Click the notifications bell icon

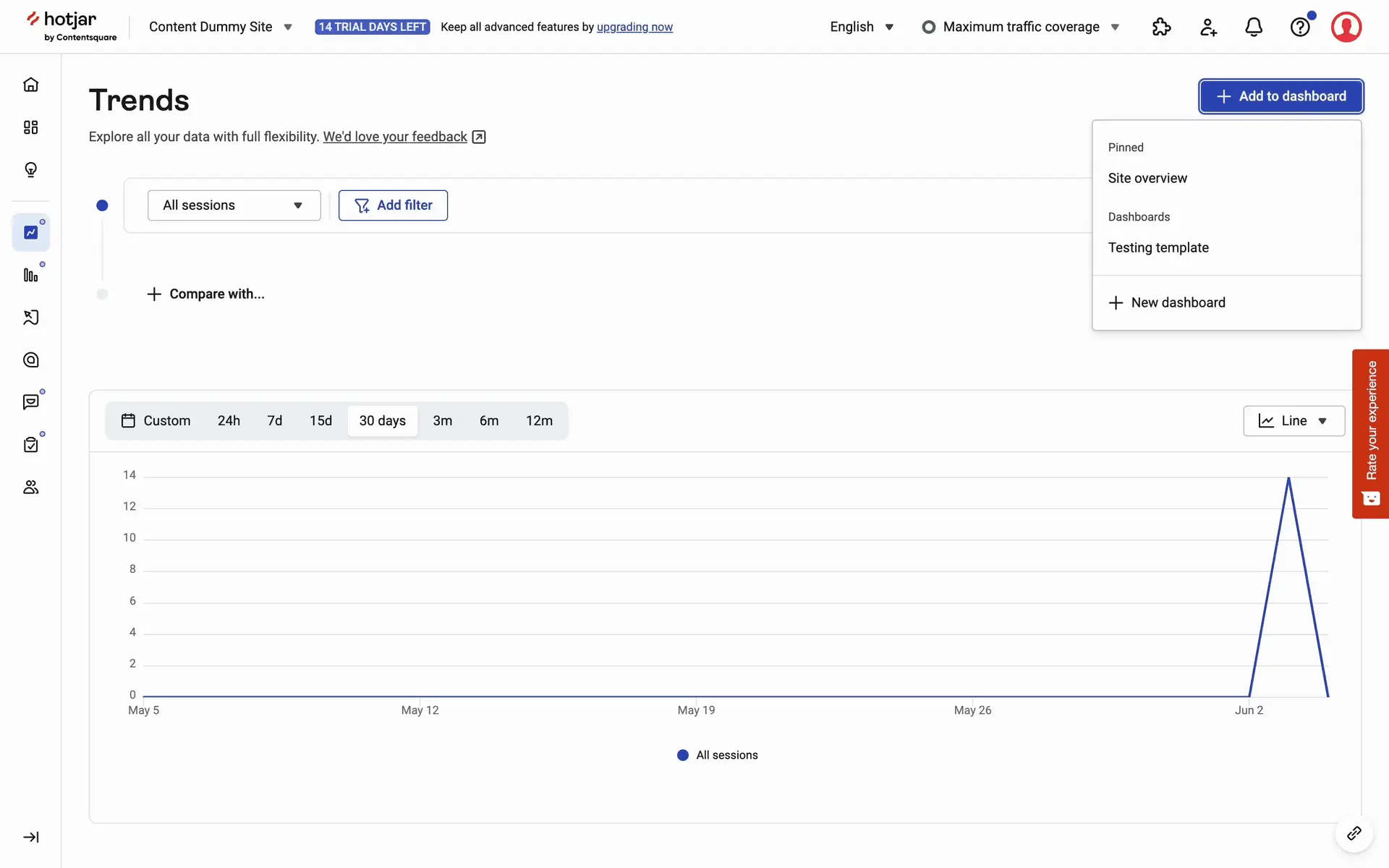[1254, 27]
